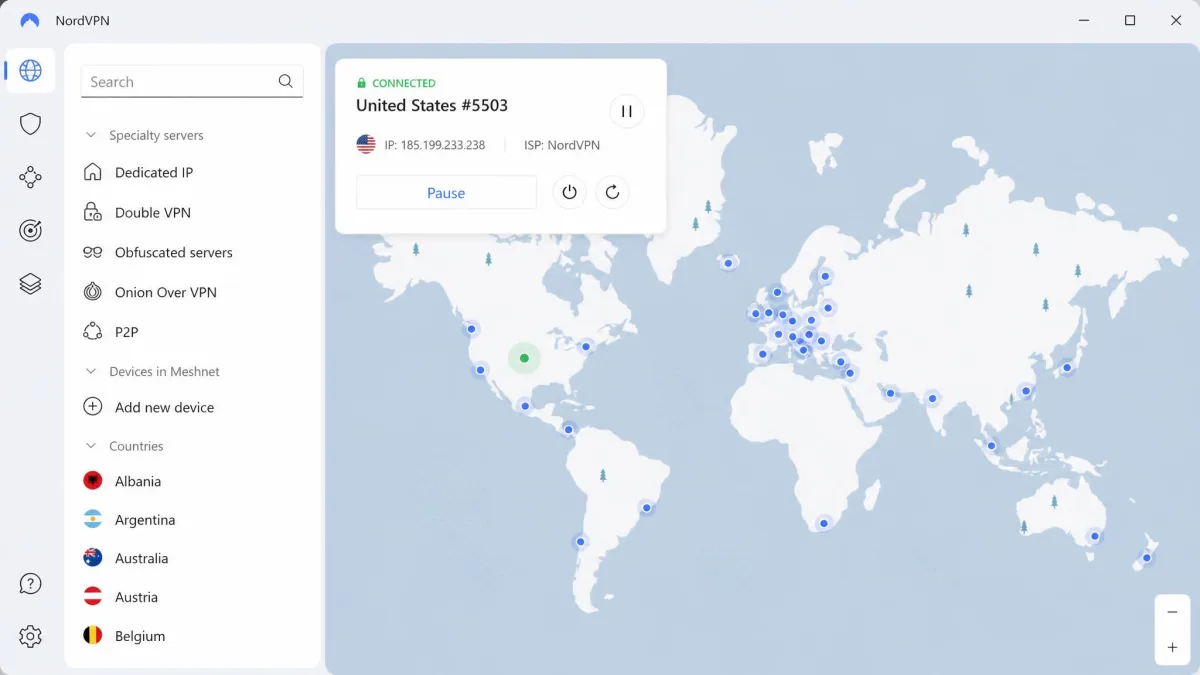
Task: Select the green connected US server marker
Action: (x=524, y=358)
